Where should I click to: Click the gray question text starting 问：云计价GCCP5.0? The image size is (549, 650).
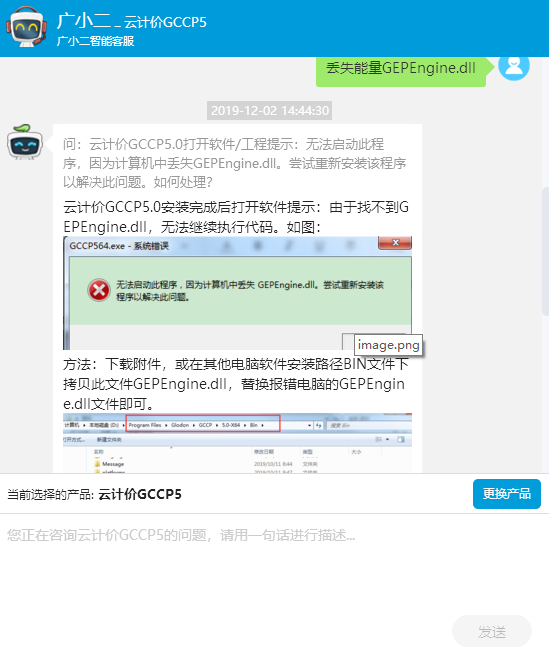click(234, 163)
